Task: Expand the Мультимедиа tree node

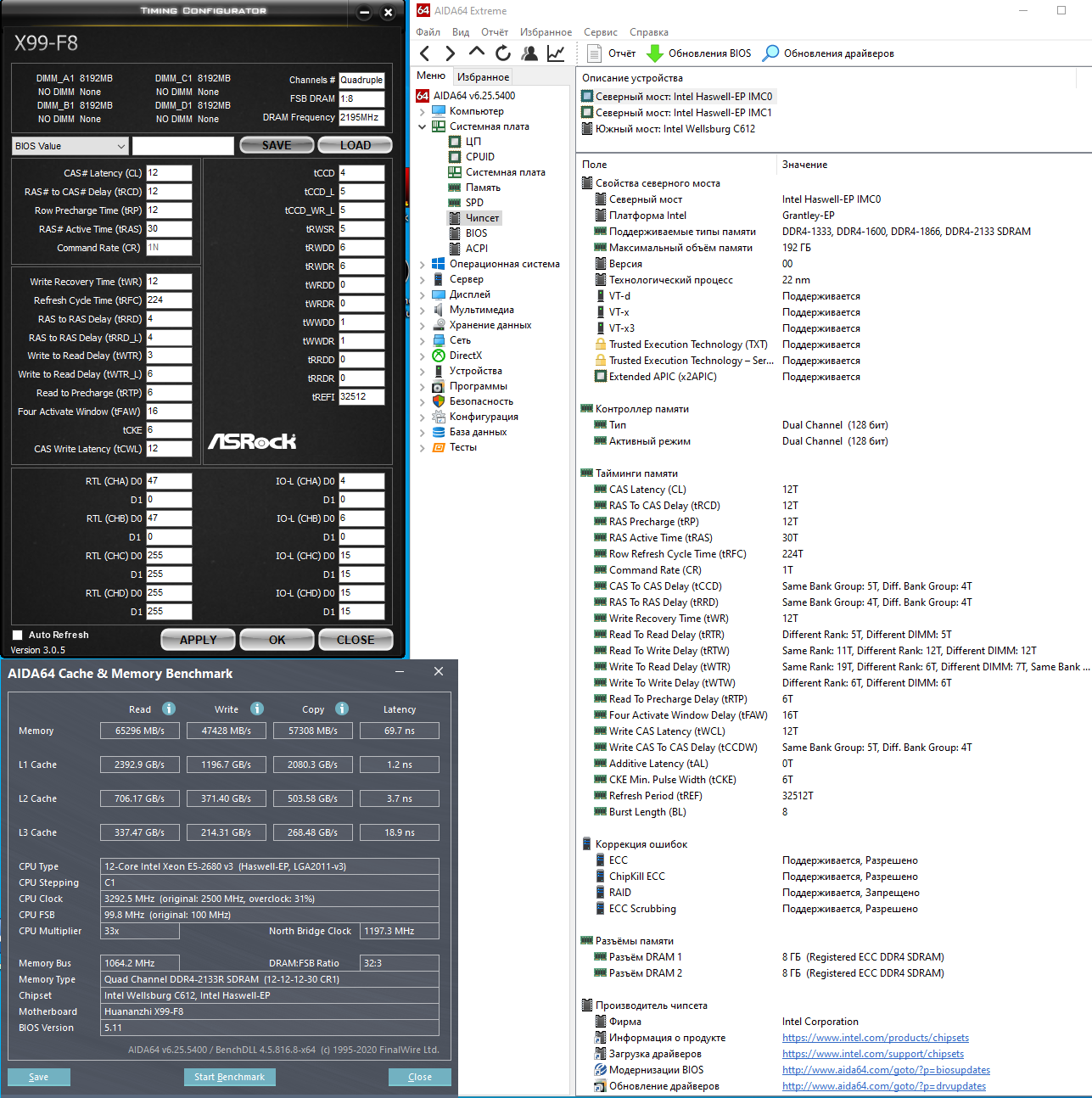Action: [423, 310]
